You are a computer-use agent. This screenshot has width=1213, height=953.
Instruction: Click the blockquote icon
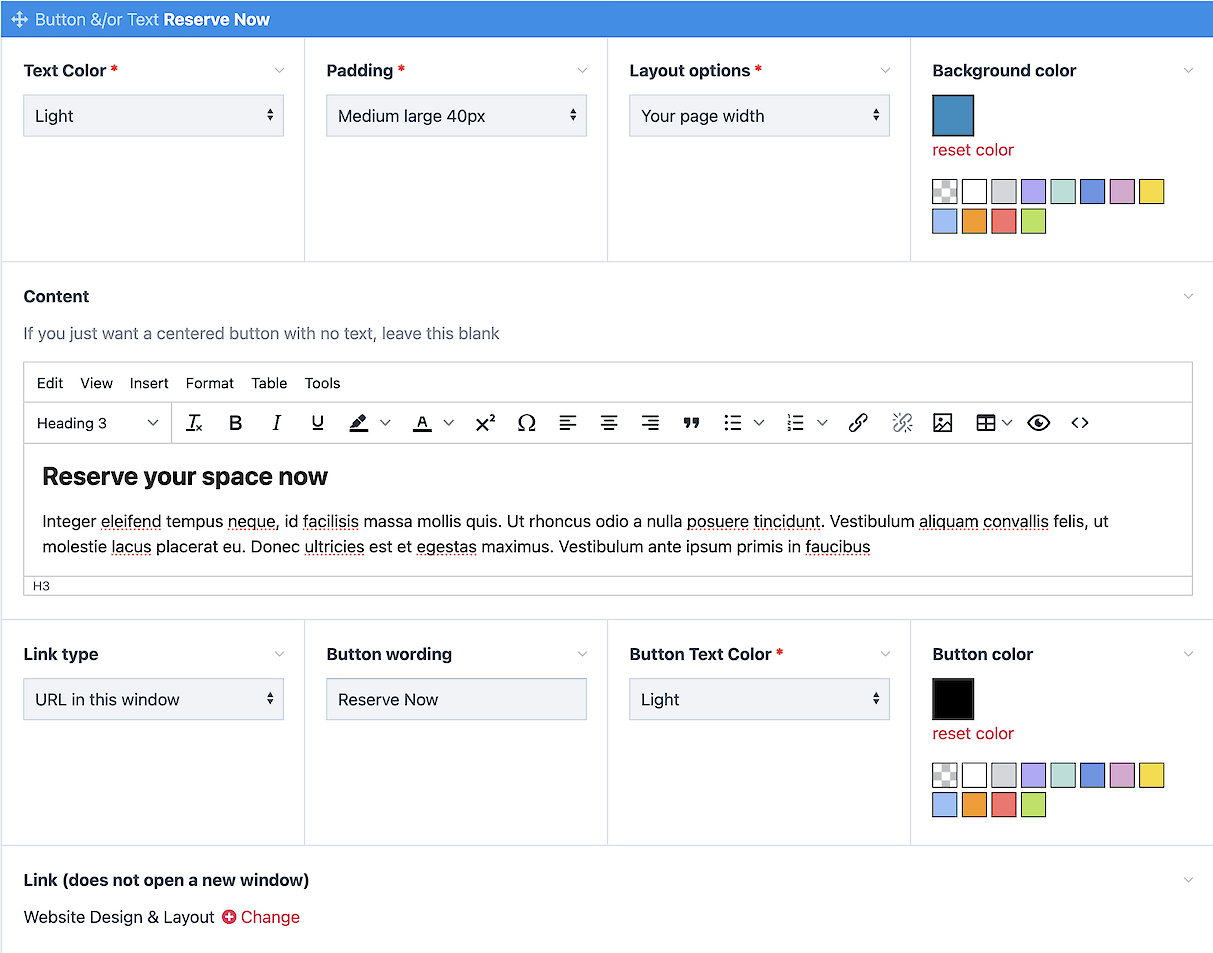pyautogui.click(x=691, y=423)
